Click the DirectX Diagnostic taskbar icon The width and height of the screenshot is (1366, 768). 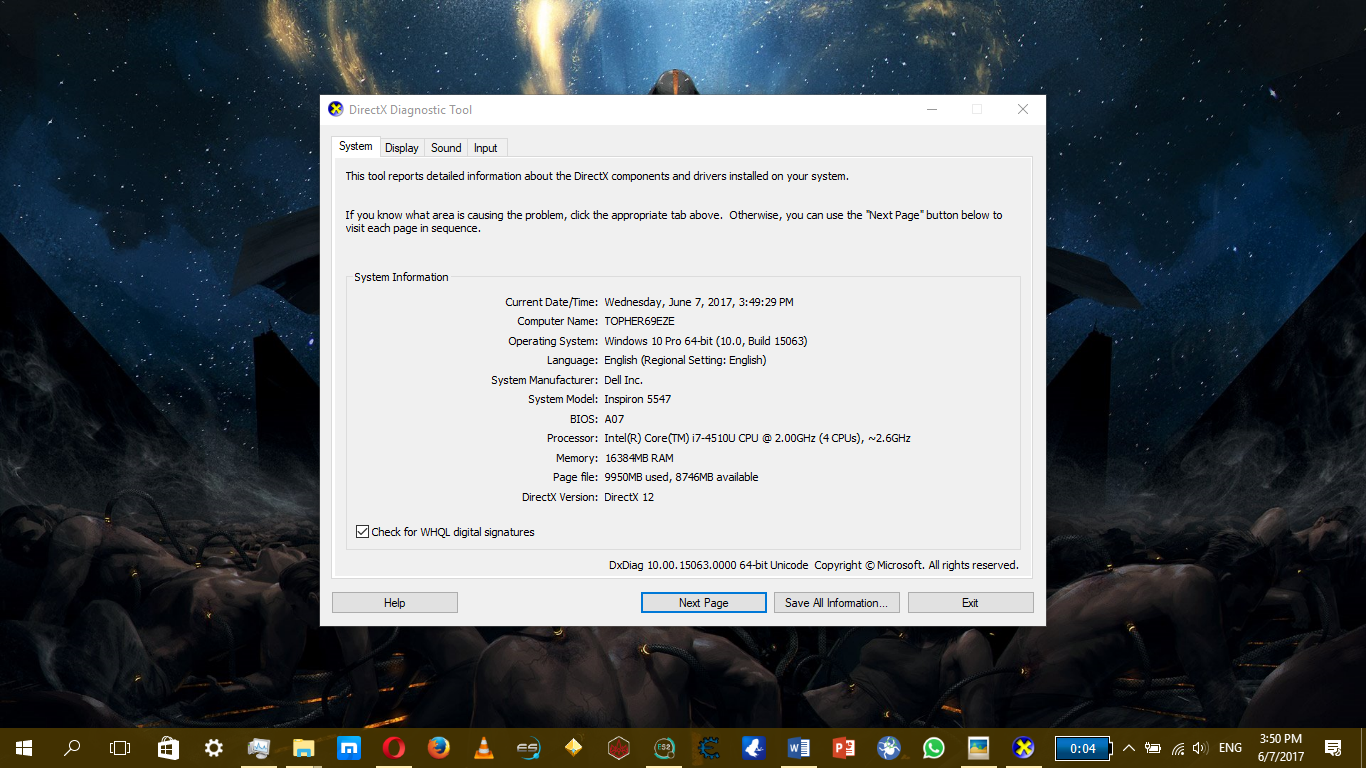tap(1024, 748)
